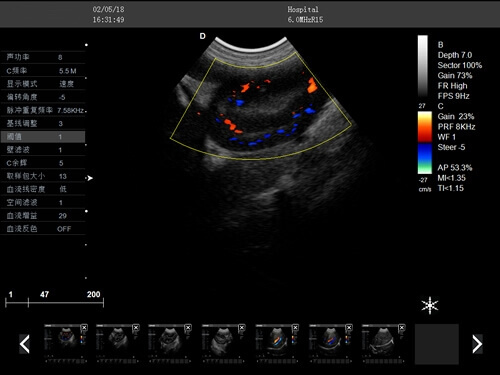Change the 显示模式 速度 option
500x375 pixels.
(43, 84)
